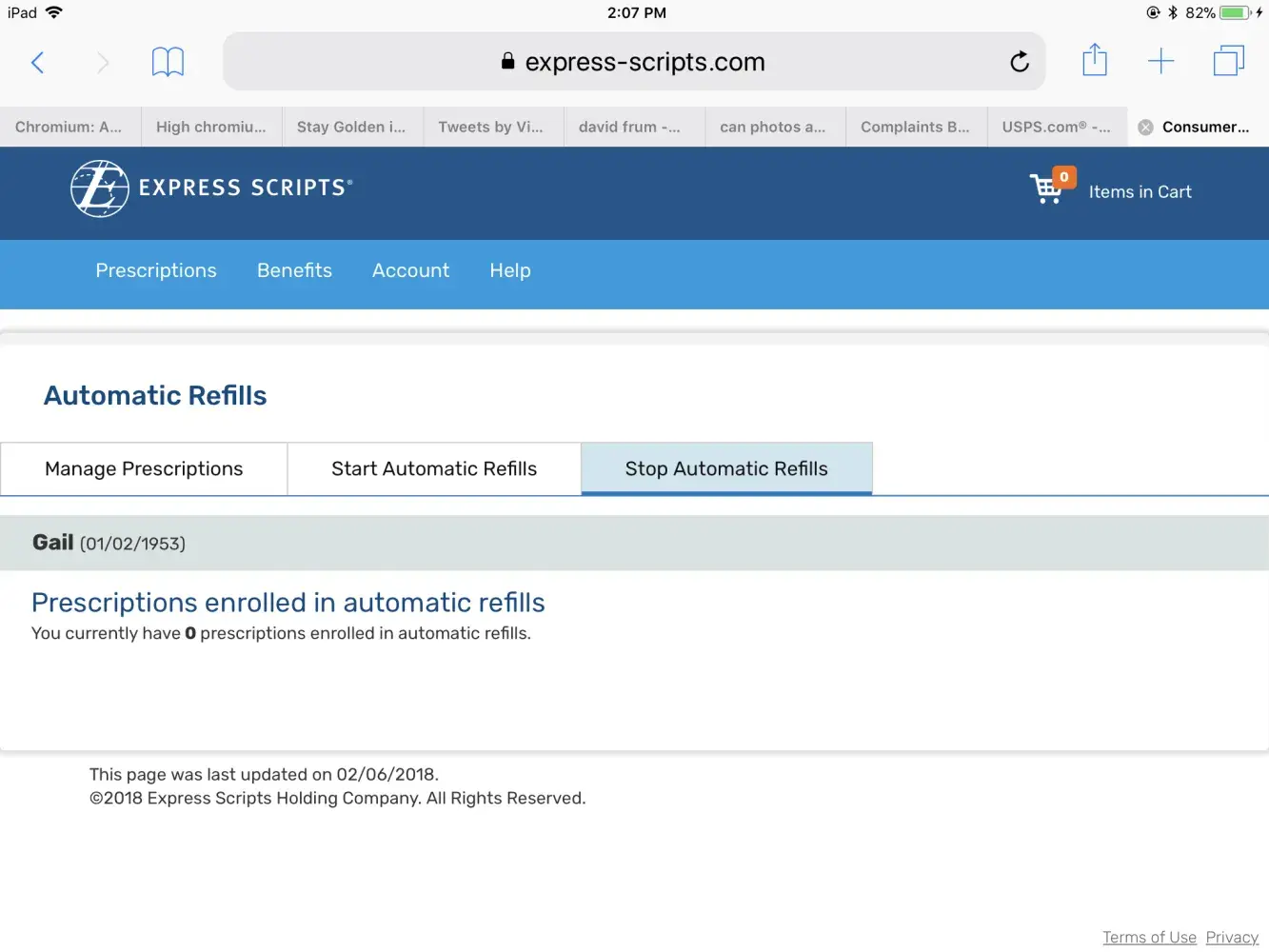Open the Help menu
1269x952 pixels.
(x=510, y=270)
